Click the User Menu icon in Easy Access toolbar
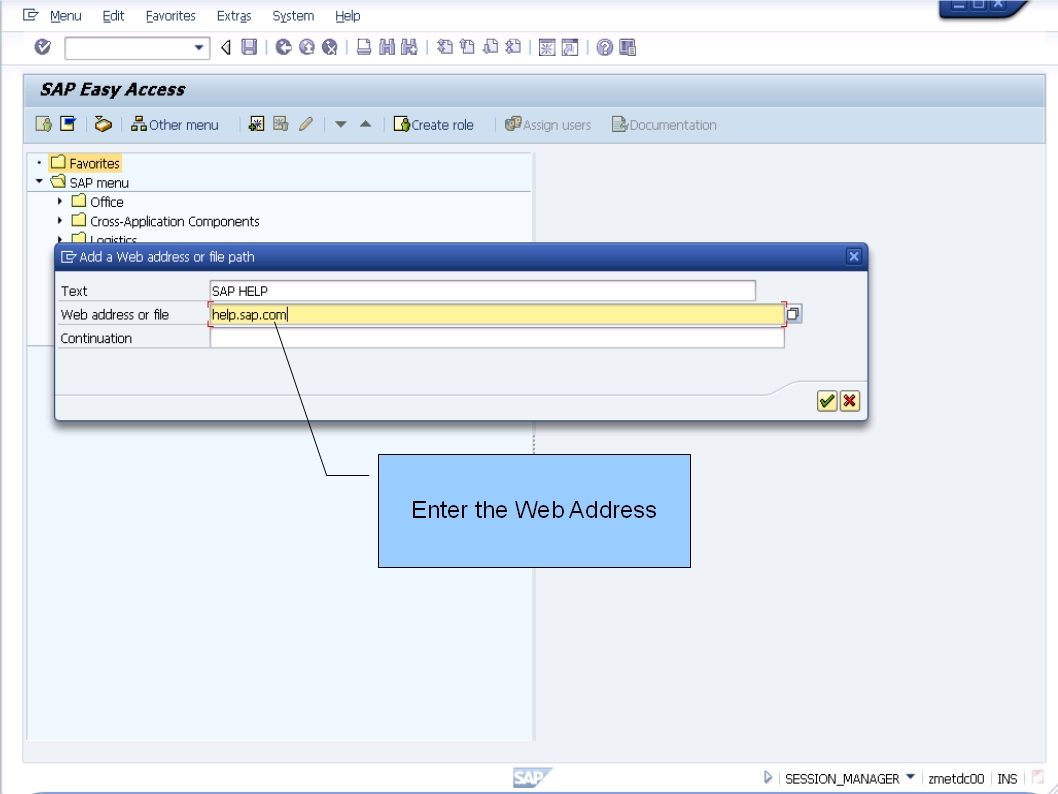This screenshot has height=794, width=1058. [44, 124]
